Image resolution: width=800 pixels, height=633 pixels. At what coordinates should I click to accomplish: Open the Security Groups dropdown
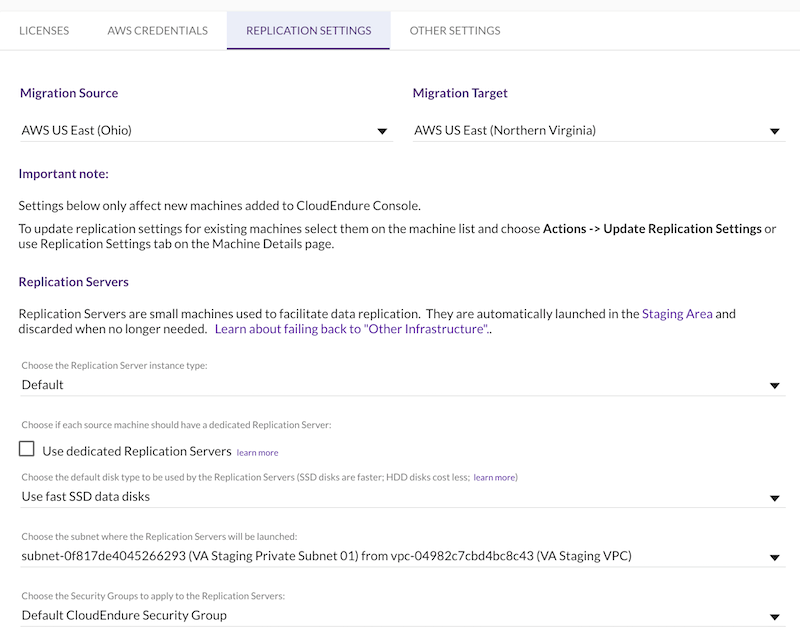[x=400, y=615]
